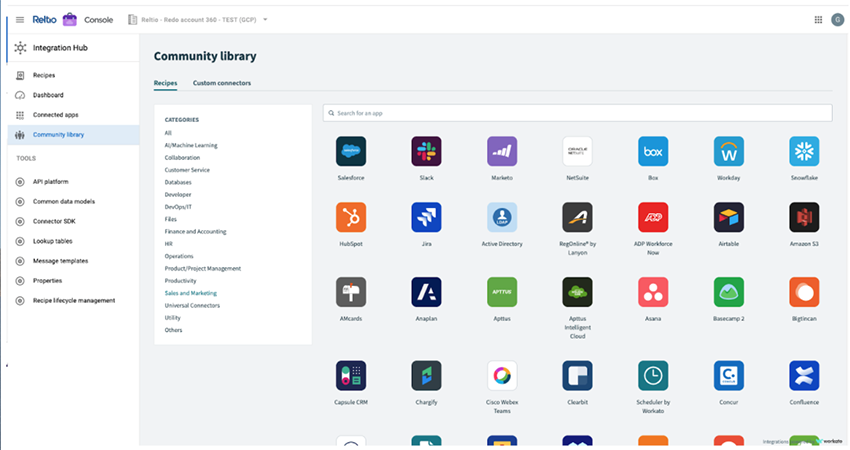Filter by Sales and Marketing category
Image resolution: width=850 pixels, height=450 pixels.
click(190, 293)
